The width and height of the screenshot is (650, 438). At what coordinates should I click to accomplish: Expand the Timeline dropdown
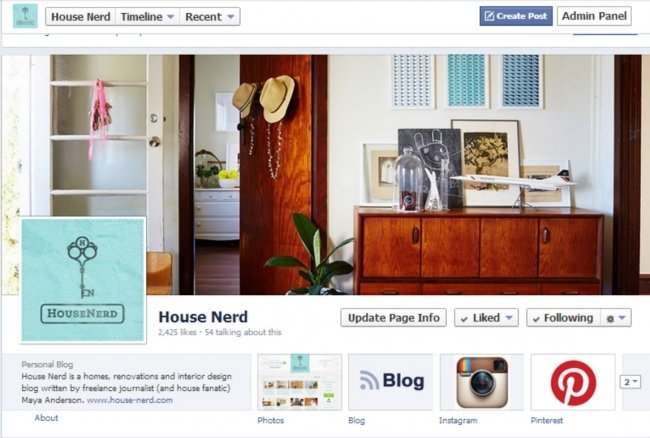tap(147, 17)
